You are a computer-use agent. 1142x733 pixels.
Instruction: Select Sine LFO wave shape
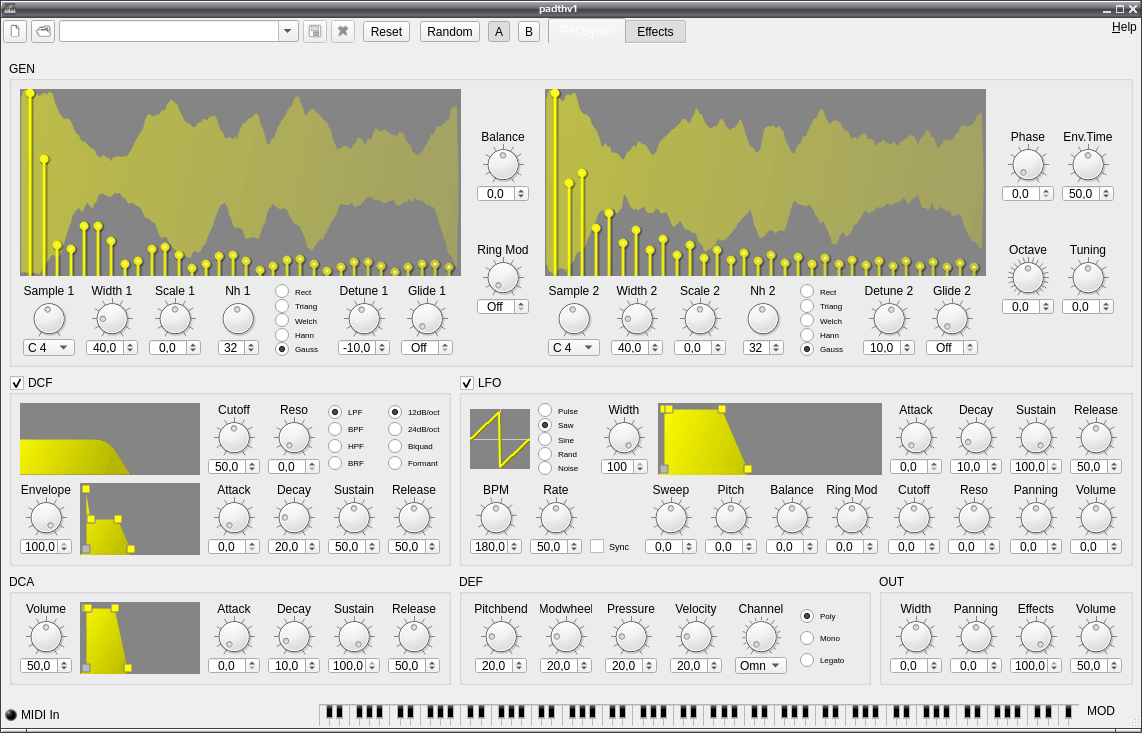tap(545, 439)
